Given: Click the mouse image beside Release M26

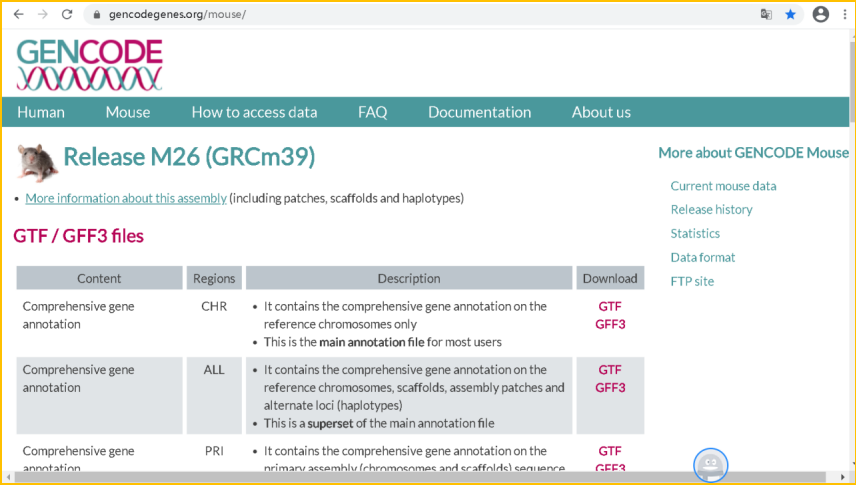Looking at the screenshot, I should [37, 159].
